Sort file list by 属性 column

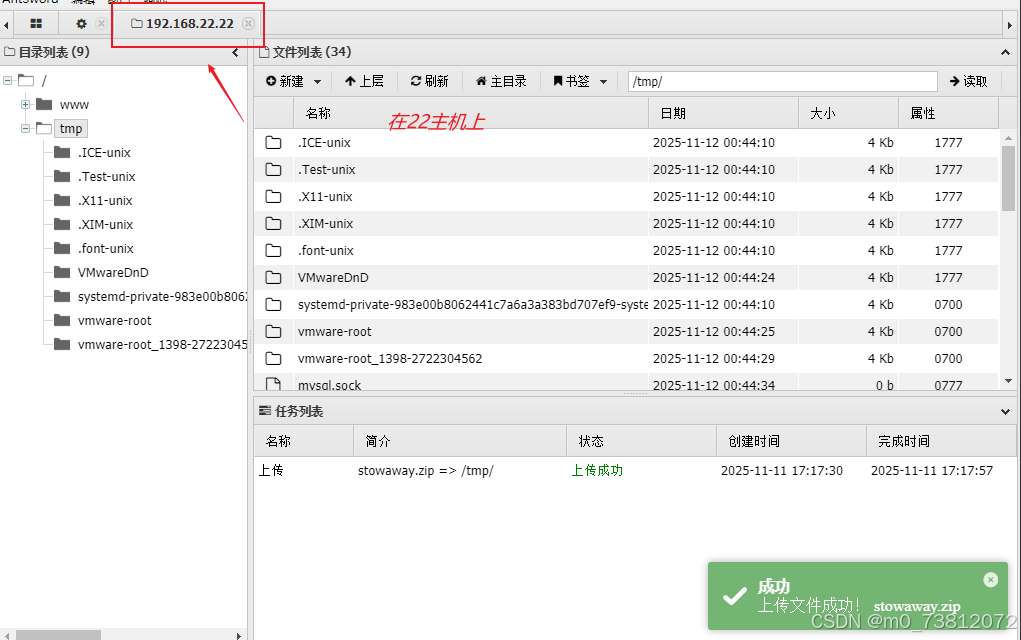[x=948, y=113]
